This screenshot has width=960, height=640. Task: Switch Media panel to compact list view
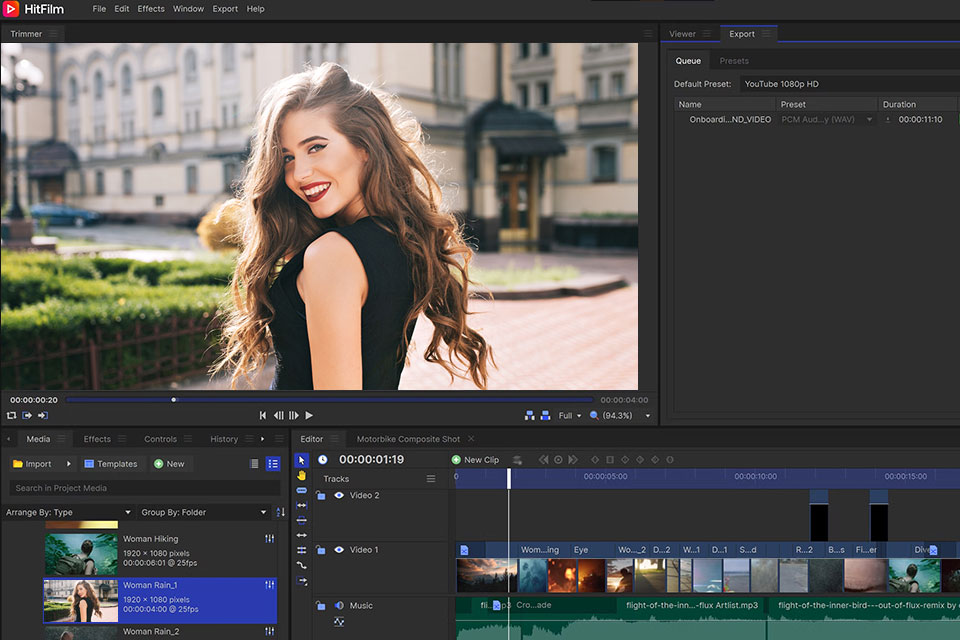pos(255,464)
